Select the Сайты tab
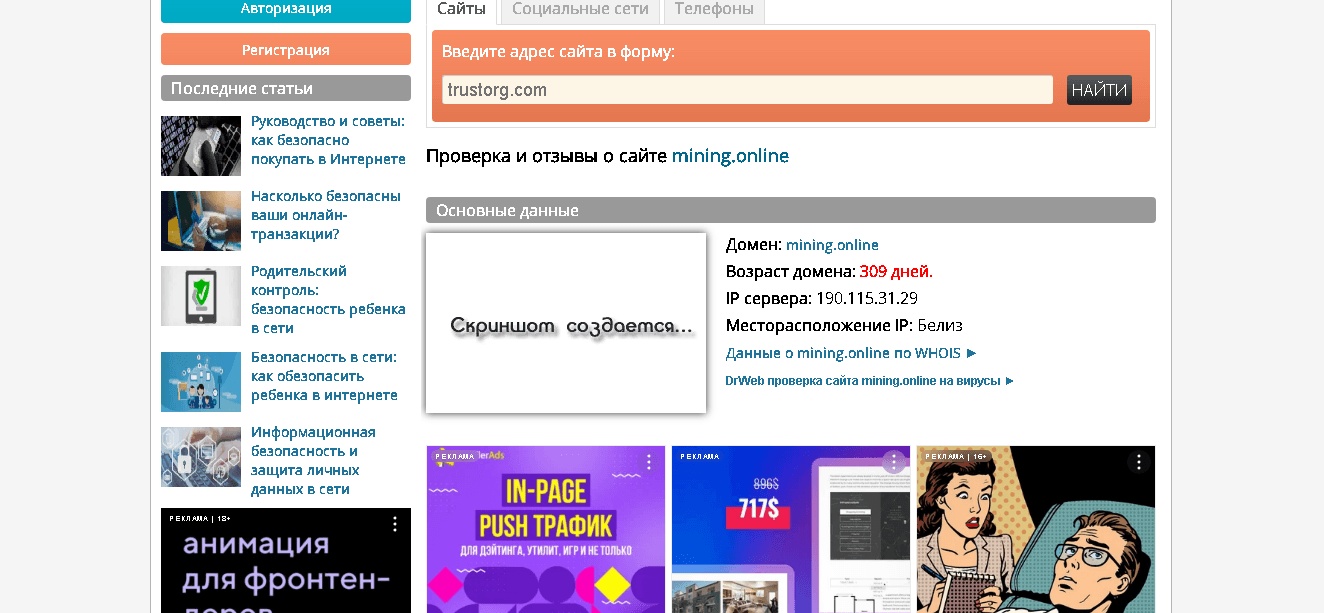Image resolution: width=1324 pixels, height=613 pixels. pyautogui.click(x=460, y=7)
